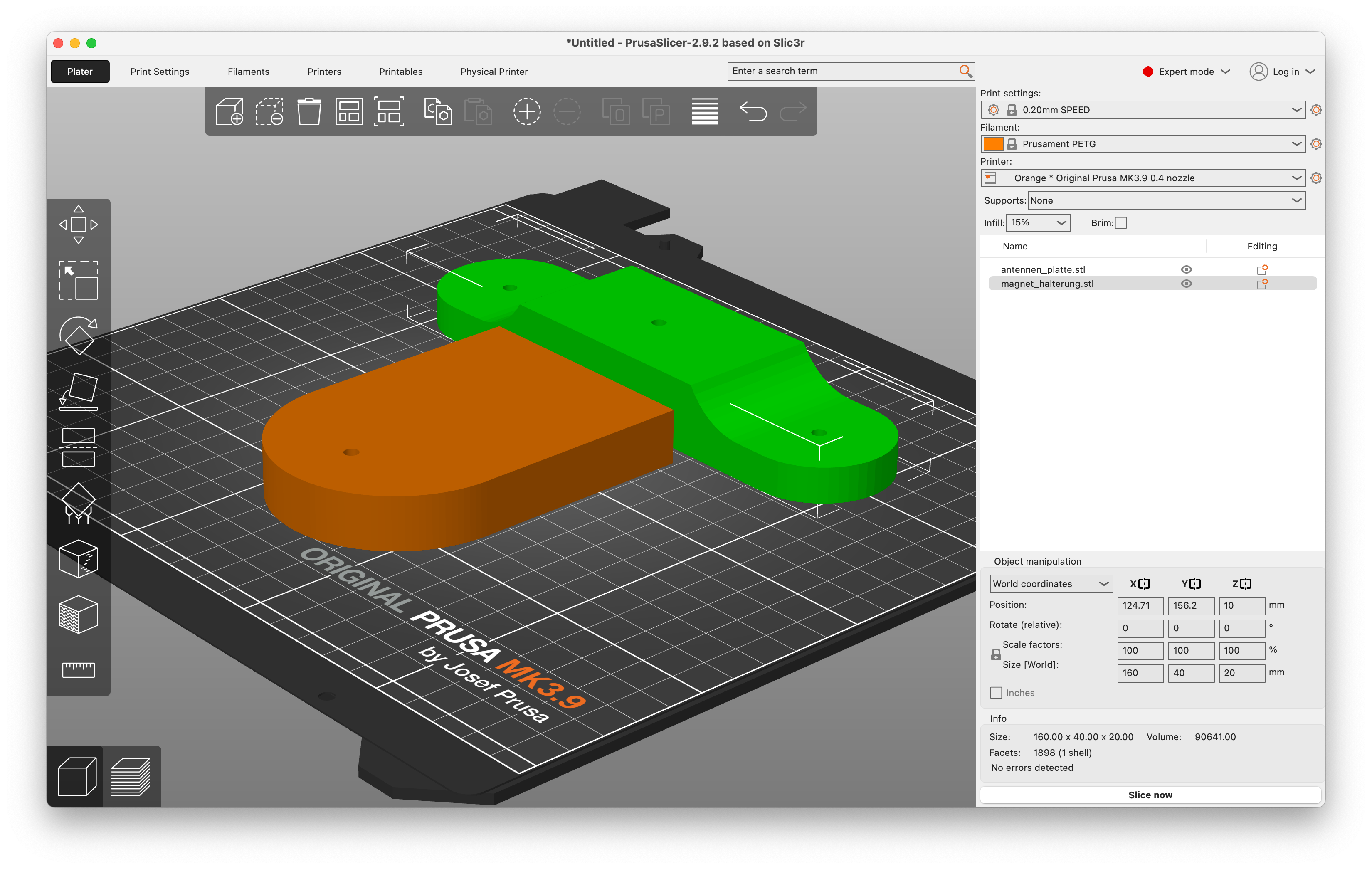Switch to the Print Settings tab
Screen dimensions: 1372x869
tap(160, 71)
